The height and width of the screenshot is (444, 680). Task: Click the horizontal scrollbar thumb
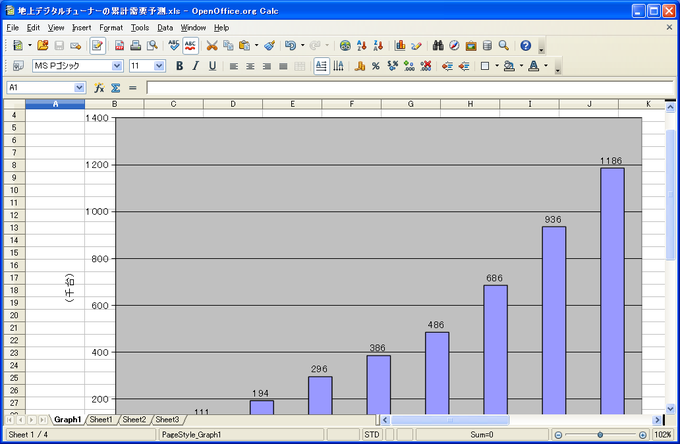[450, 420]
